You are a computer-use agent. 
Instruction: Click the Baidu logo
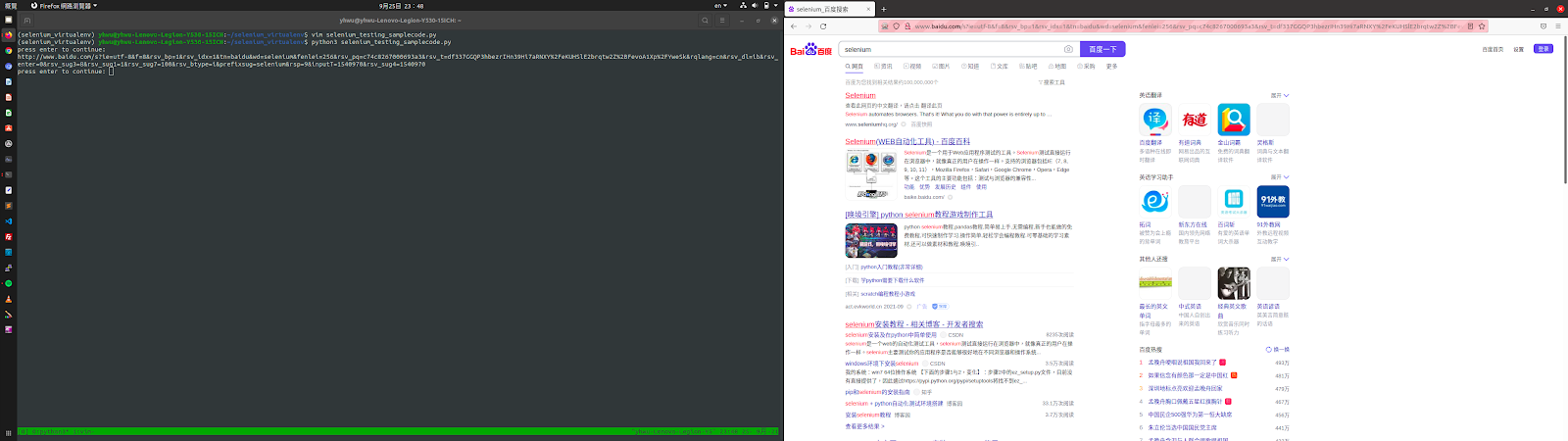[x=811, y=49]
